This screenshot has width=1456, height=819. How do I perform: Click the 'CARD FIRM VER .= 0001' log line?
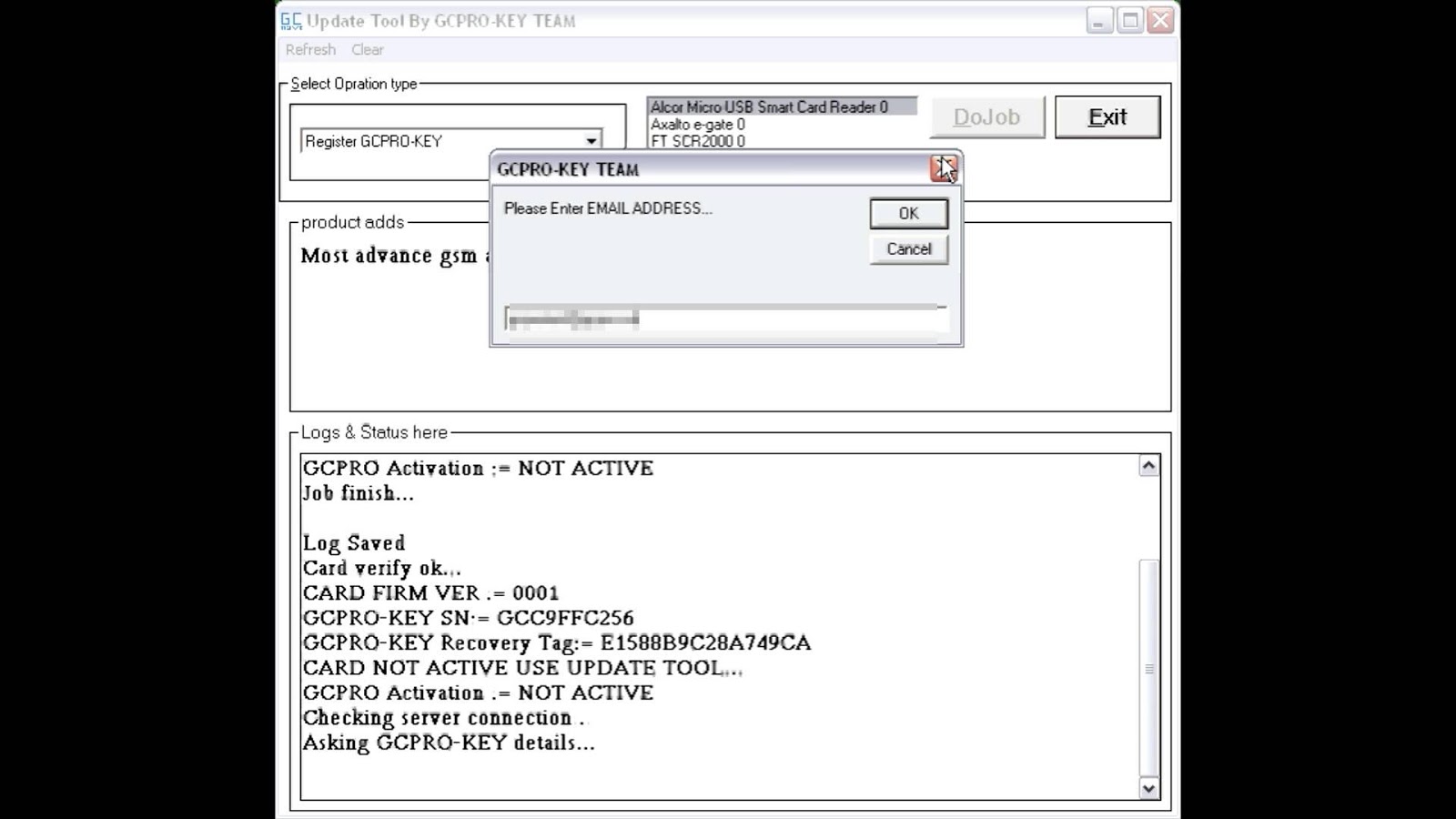click(431, 593)
